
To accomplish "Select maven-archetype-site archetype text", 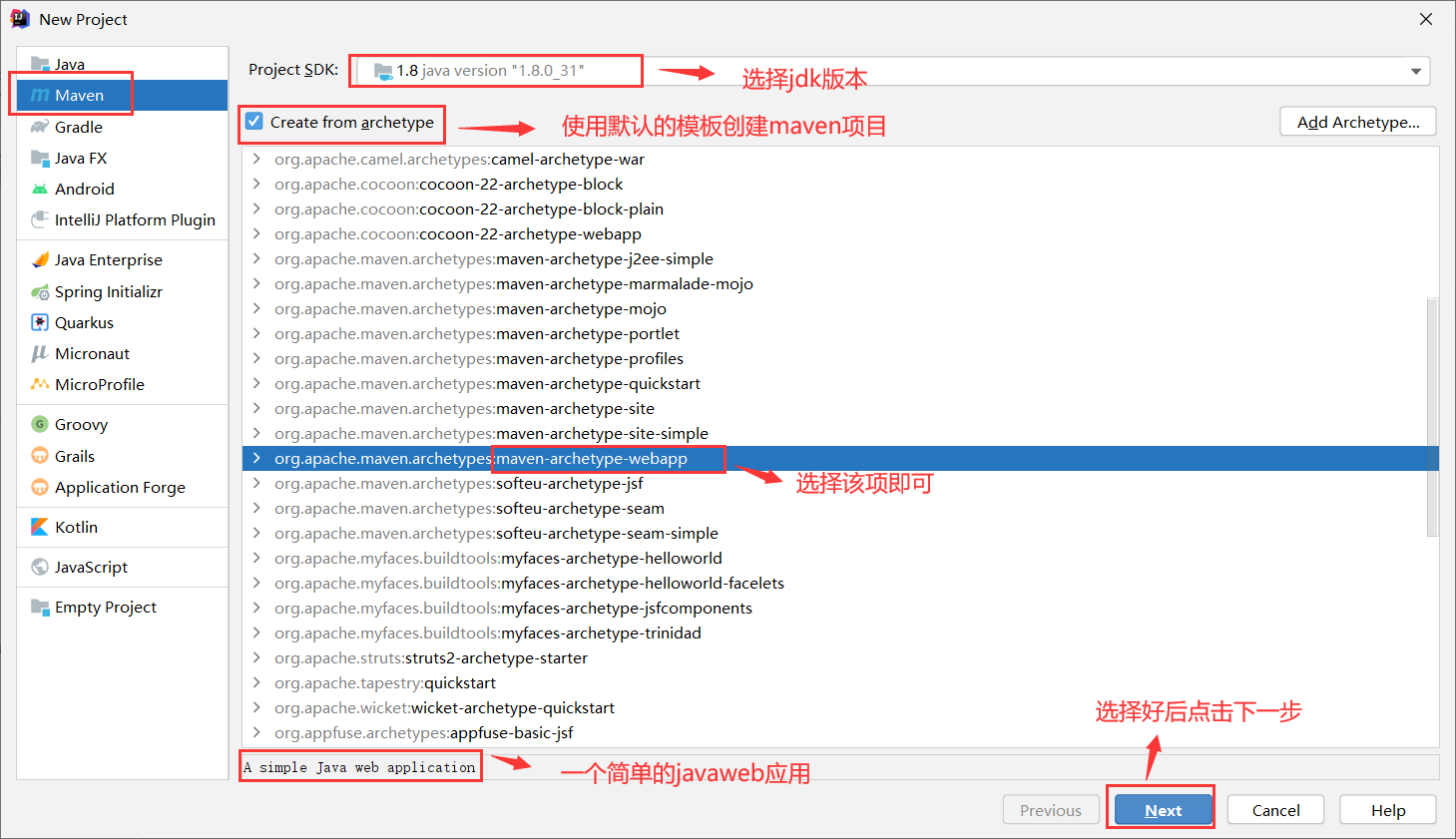I will click(x=575, y=408).
